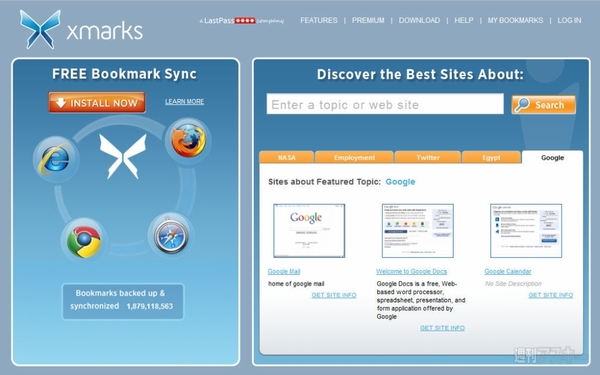Select the Chrome browser icon

[84, 241]
